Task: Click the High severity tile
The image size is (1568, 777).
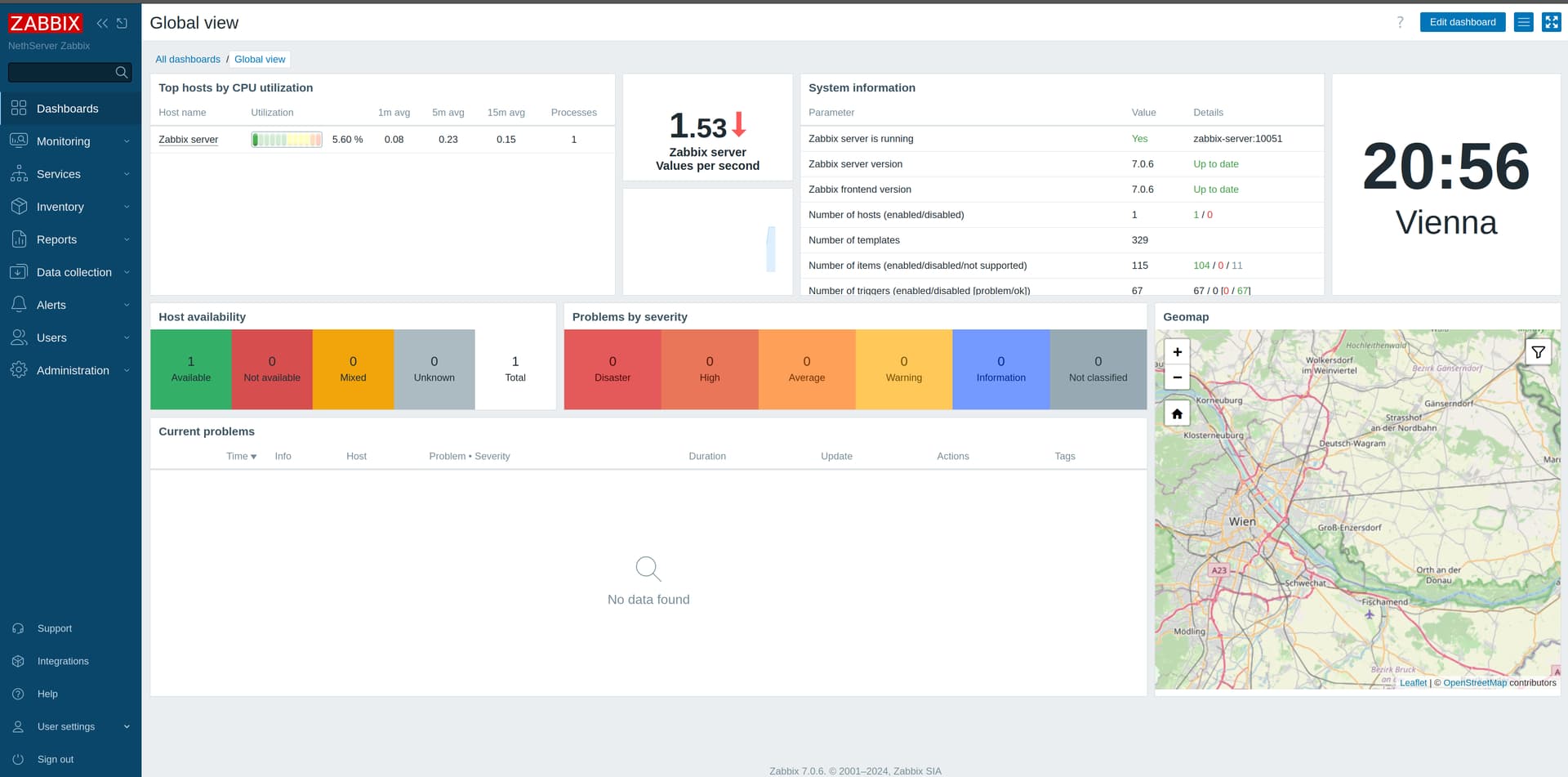Action: pos(710,369)
